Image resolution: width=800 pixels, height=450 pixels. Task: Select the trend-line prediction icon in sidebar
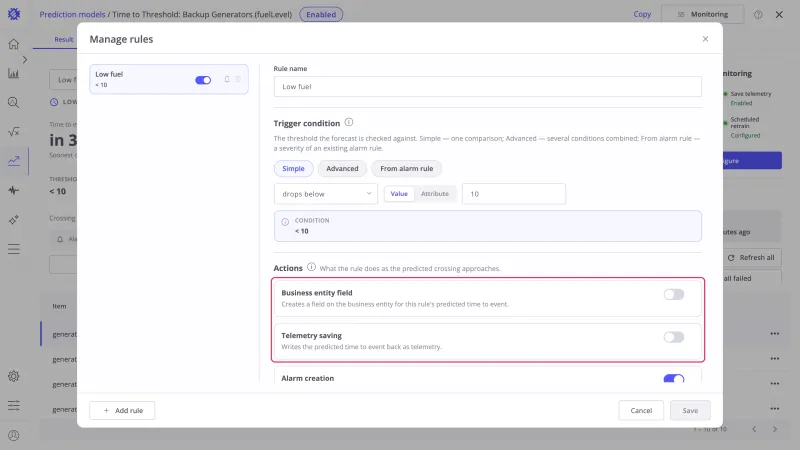click(14, 161)
